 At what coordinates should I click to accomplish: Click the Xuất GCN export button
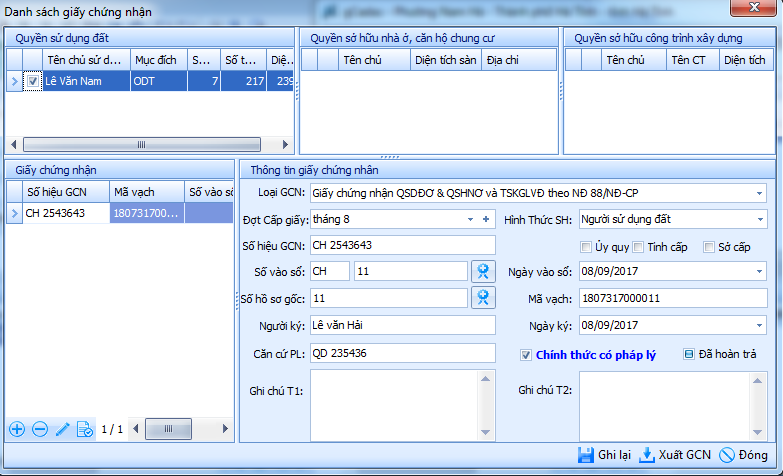point(675,456)
